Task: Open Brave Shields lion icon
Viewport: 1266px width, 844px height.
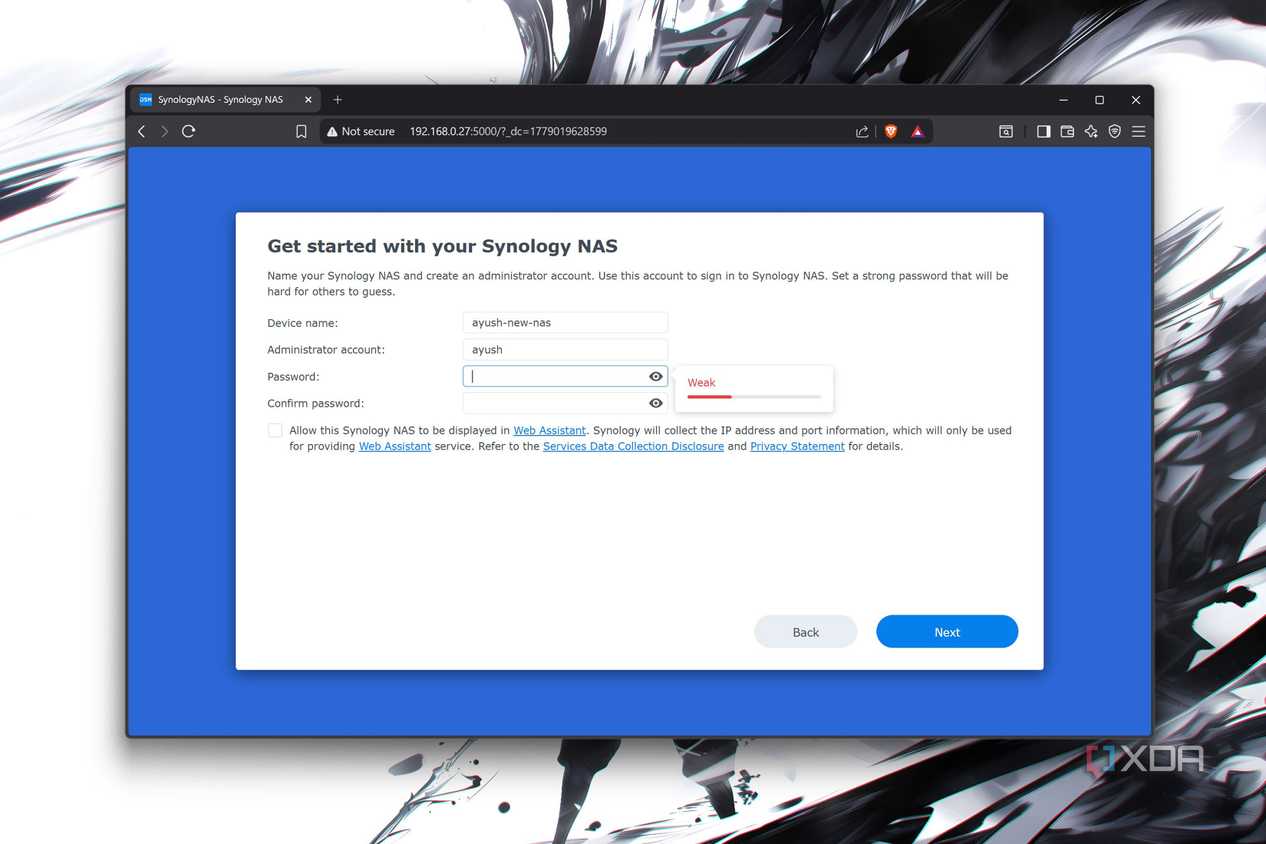Action: [x=891, y=131]
